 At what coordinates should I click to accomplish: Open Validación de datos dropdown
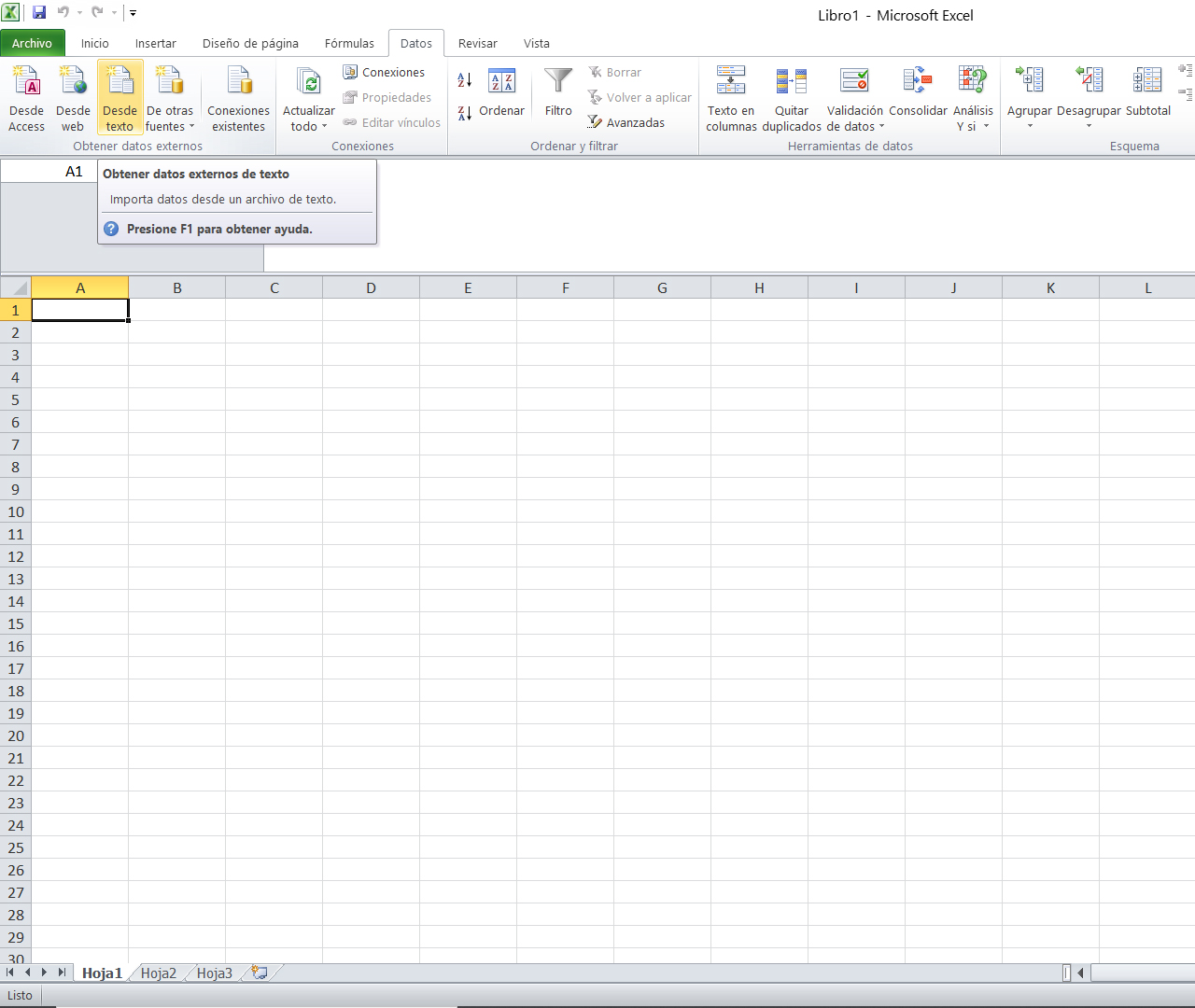[881, 127]
